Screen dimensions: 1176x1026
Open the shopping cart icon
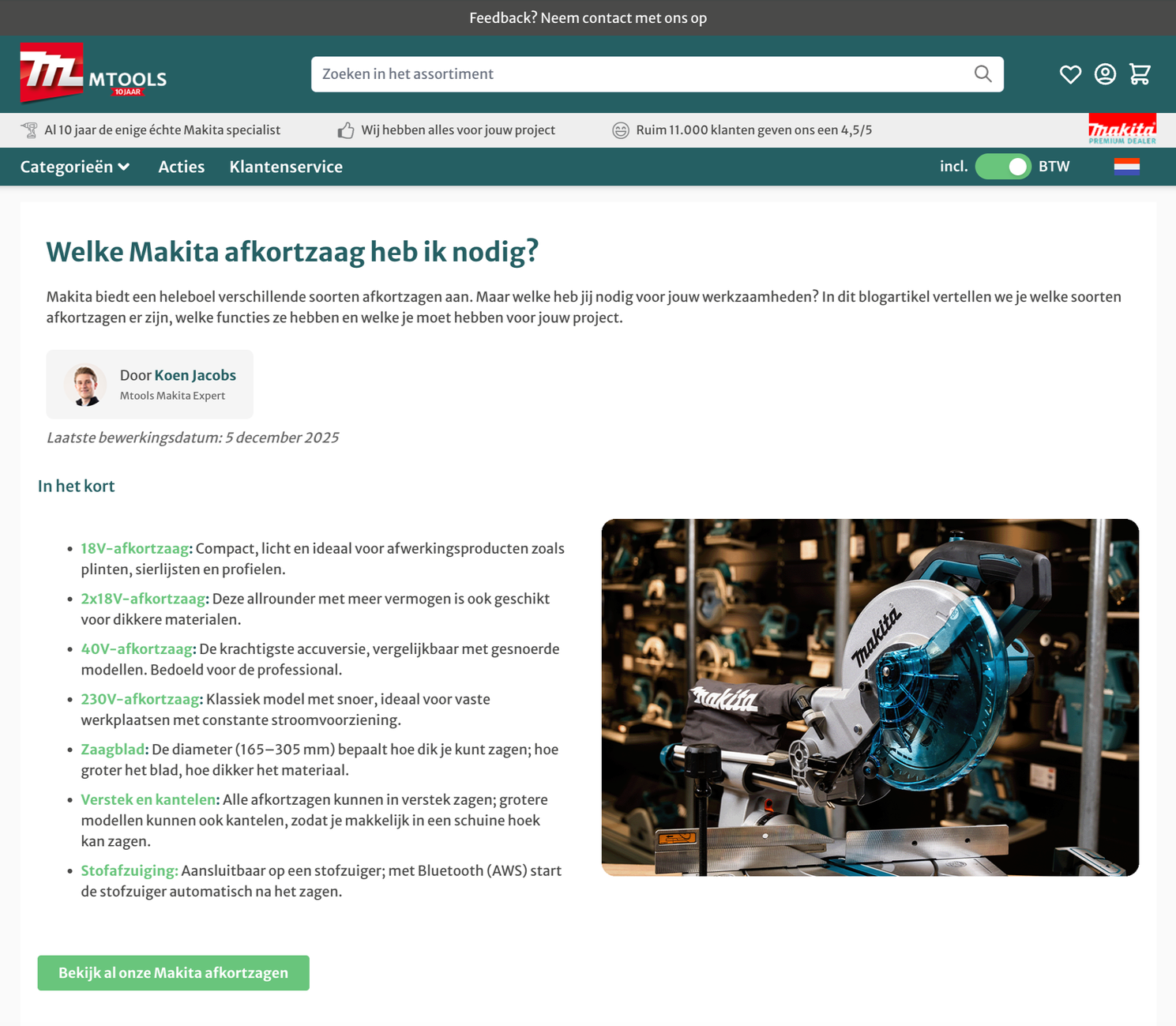tap(1140, 74)
